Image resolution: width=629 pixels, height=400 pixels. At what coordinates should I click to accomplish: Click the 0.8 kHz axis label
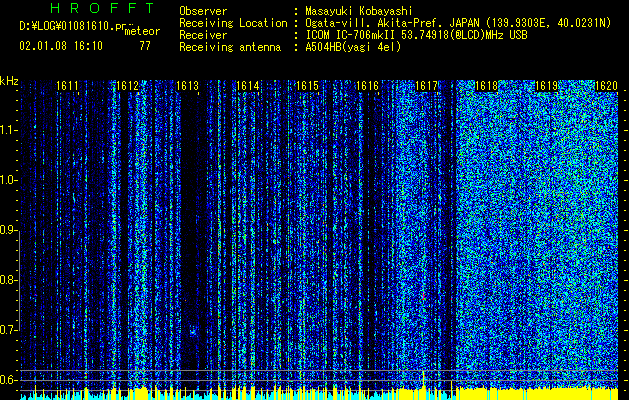[x=8, y=280]
